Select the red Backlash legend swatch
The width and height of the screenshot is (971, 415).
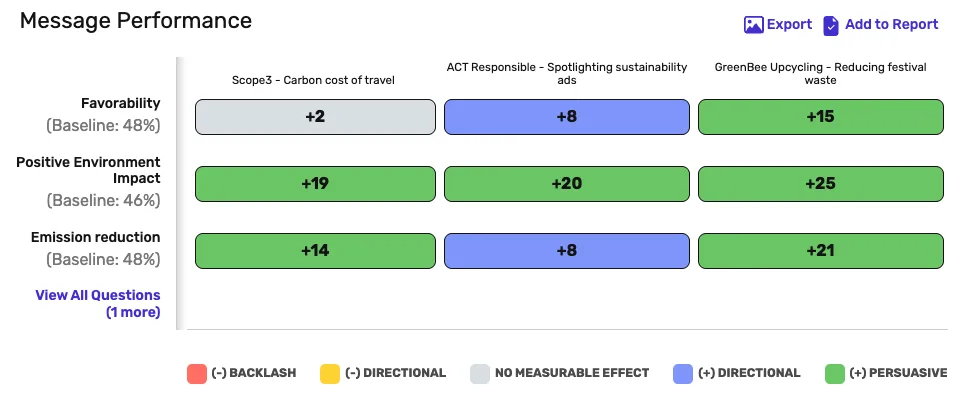point(197,374)
